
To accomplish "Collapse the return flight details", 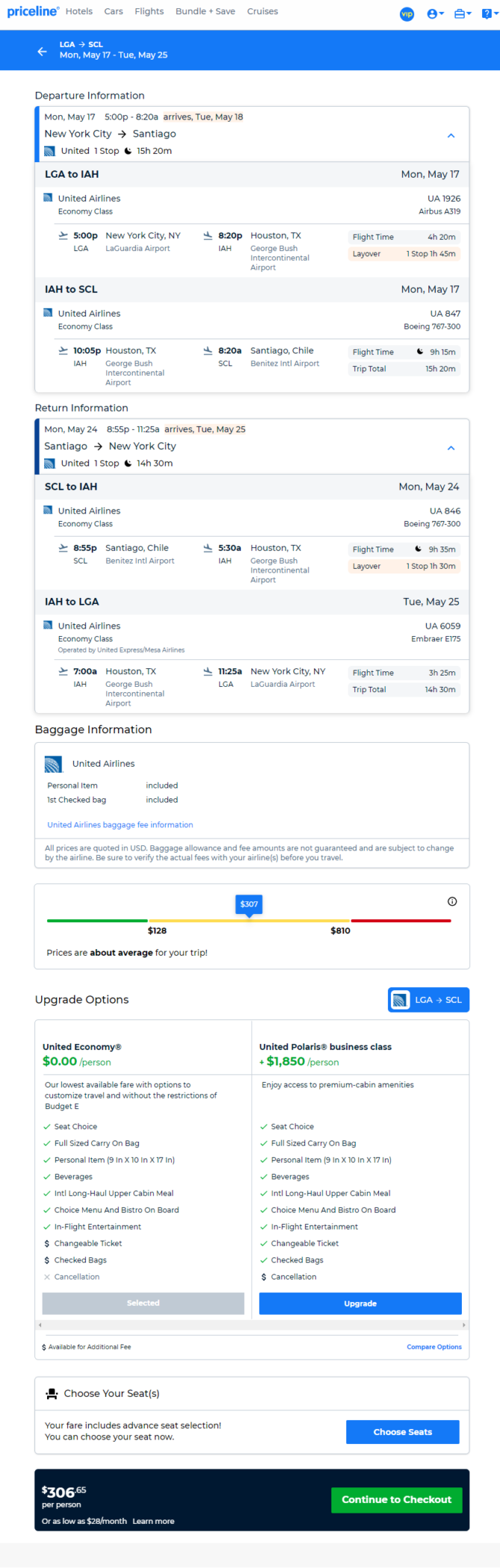I will (x=451, y=448).
